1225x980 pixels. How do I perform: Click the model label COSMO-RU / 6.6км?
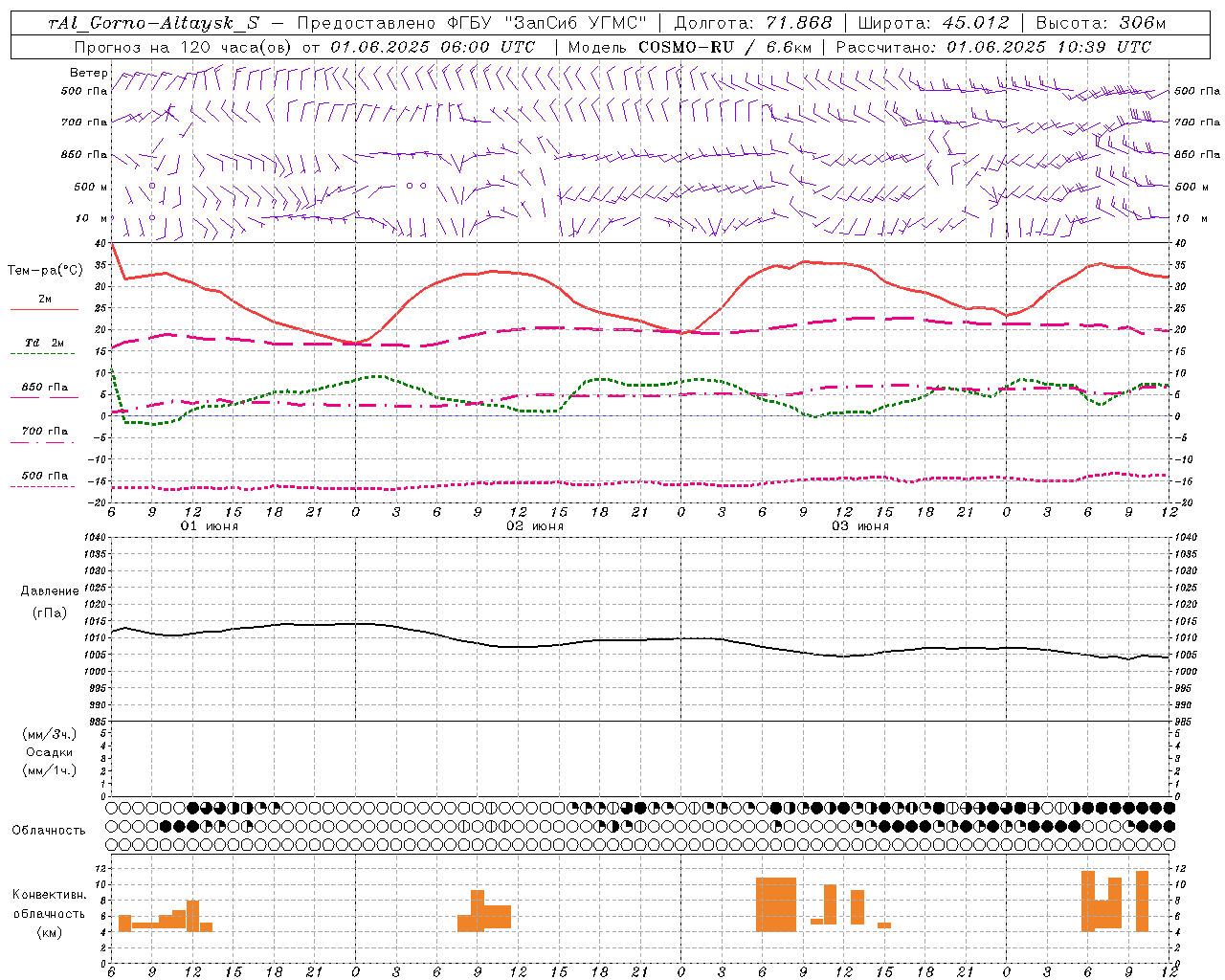pyautogui.click(x=724, y=47)
